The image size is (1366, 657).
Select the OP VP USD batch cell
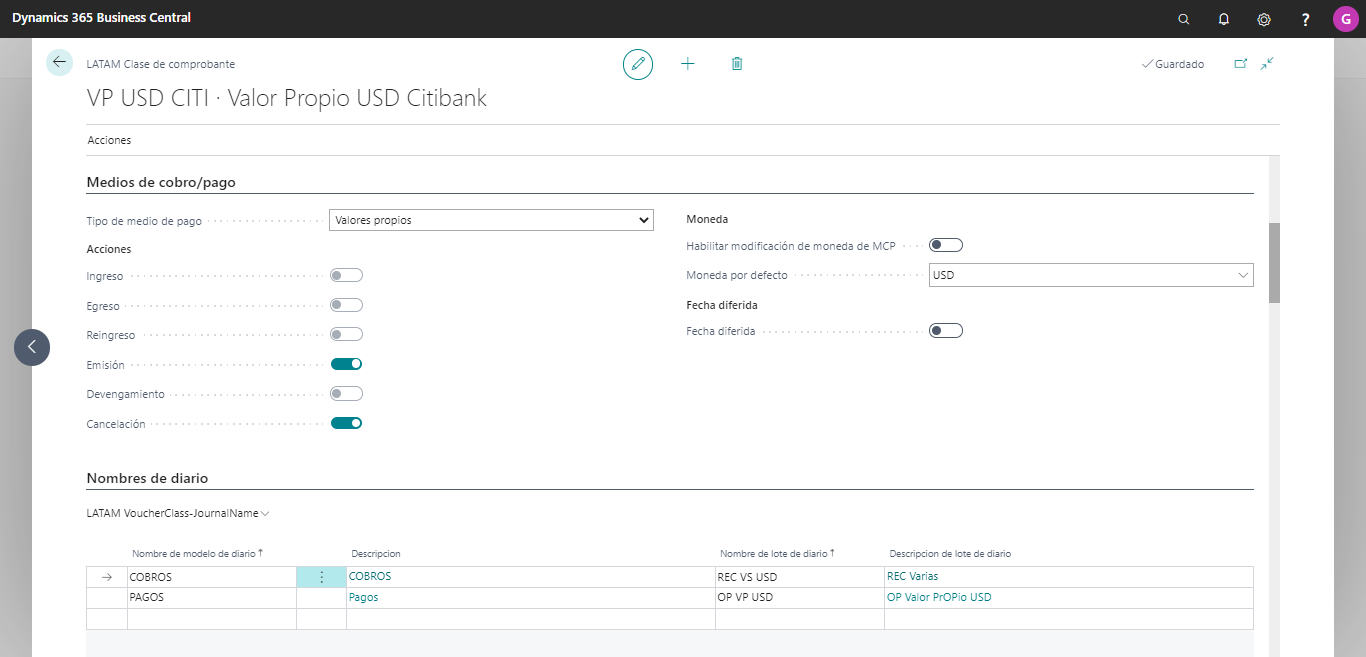(800, 598)
